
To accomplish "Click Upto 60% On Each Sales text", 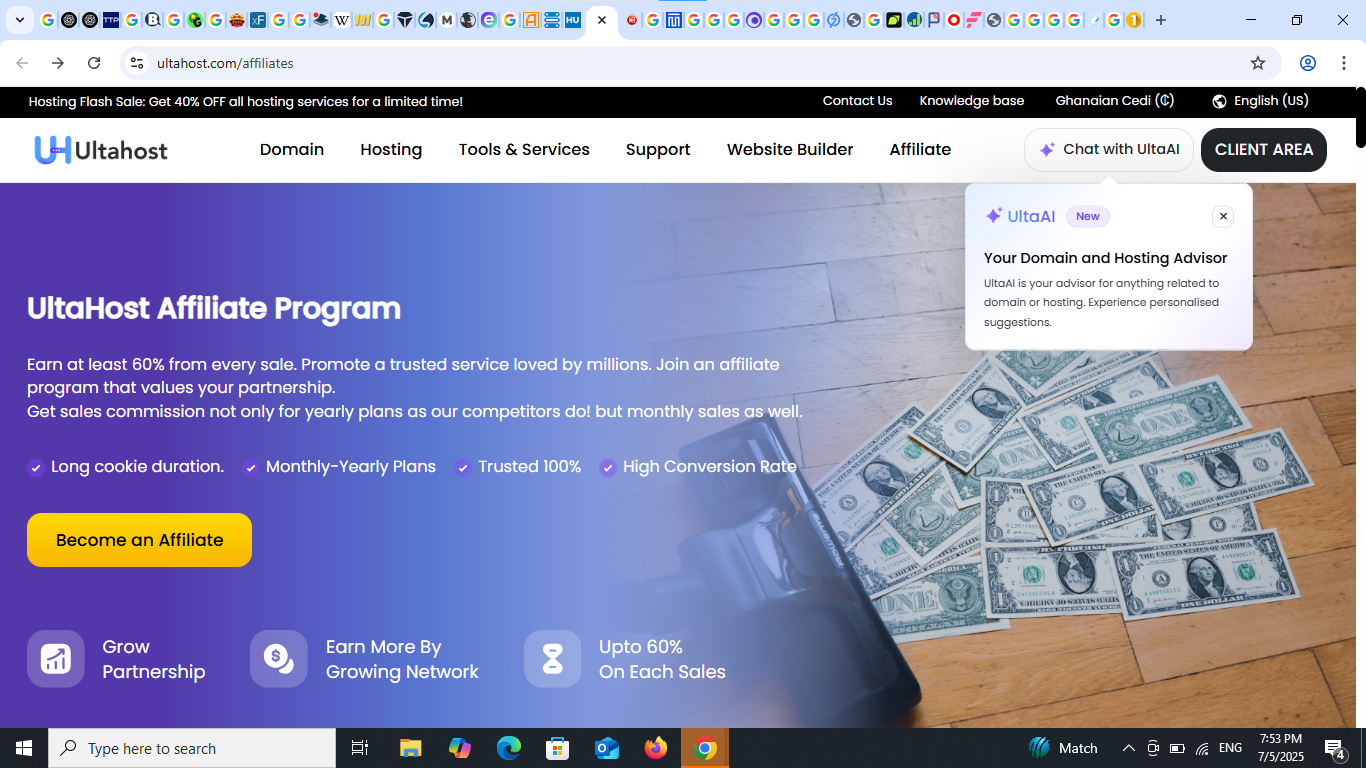I will coord(662,659).
